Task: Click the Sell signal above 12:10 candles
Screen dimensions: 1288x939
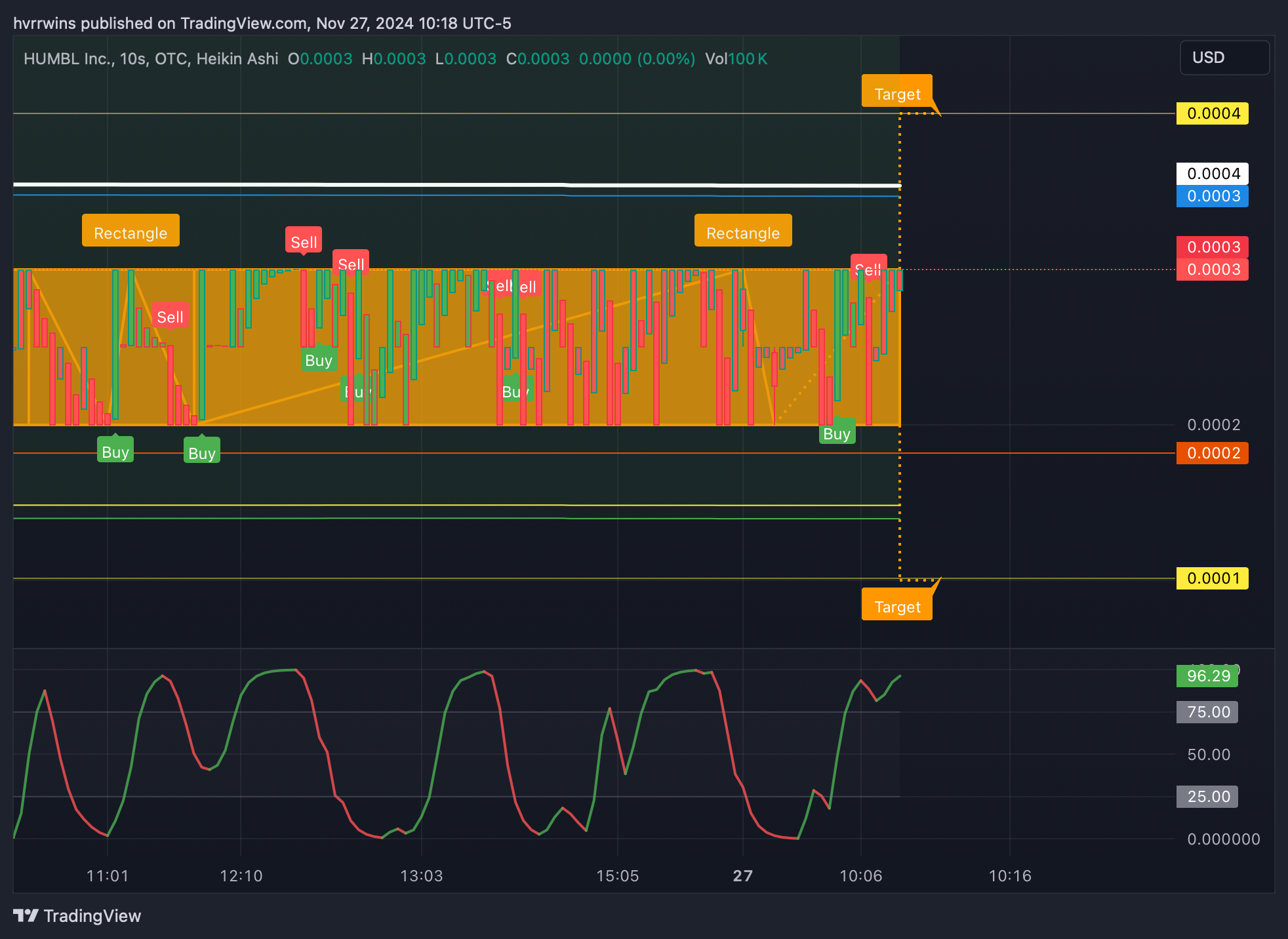Action: click(x=304, y=240)
